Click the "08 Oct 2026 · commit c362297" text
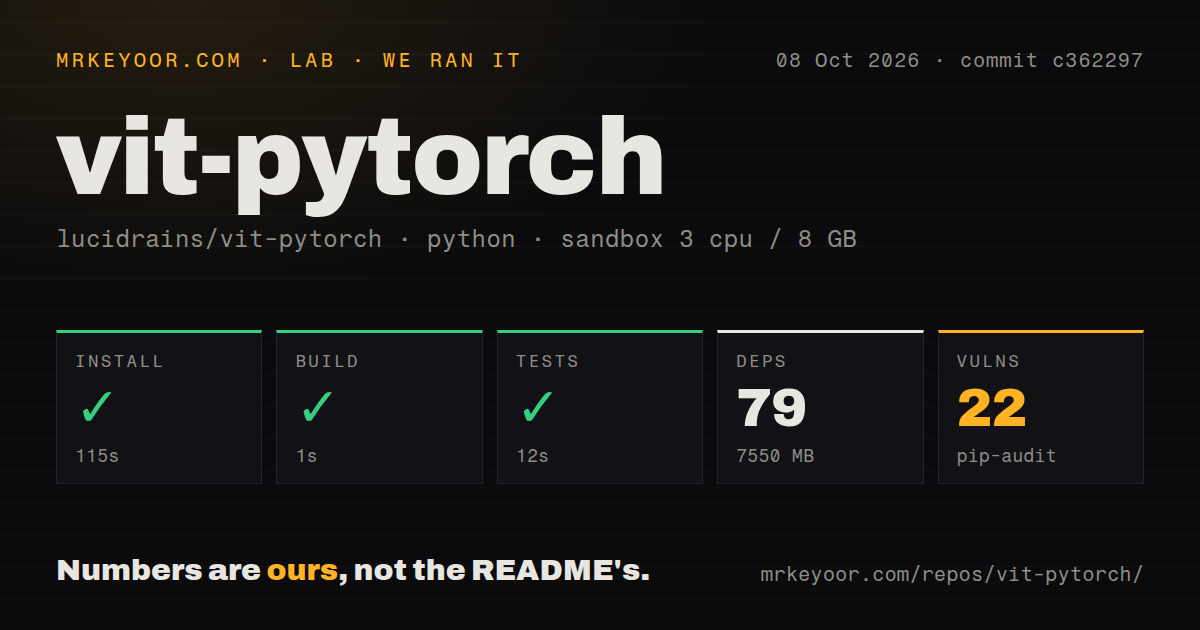 tap(959, 60)
